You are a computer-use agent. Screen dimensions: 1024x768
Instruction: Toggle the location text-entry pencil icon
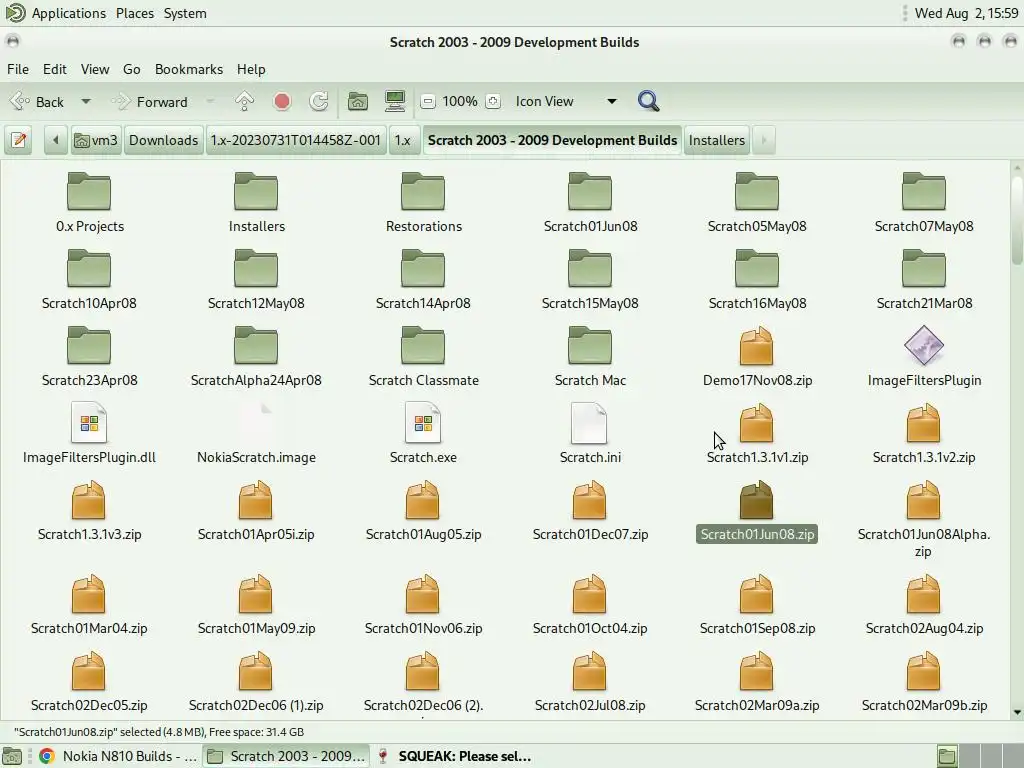coord(19,140)
